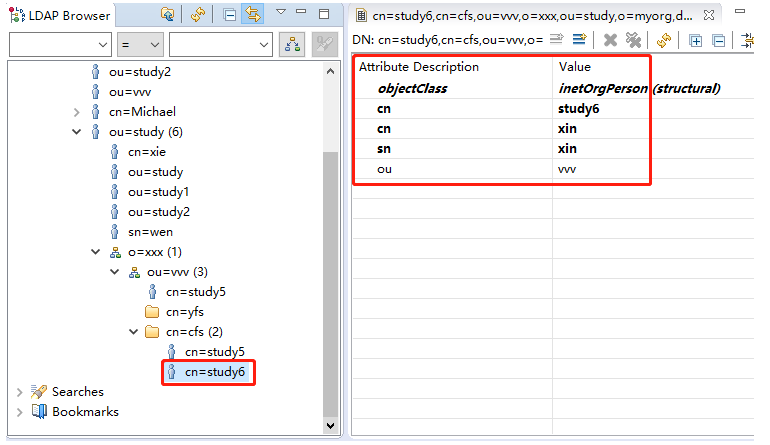Open the equals operator dropdown
The width and height of the screenshot is (770, 445).
tap(141, 44)
